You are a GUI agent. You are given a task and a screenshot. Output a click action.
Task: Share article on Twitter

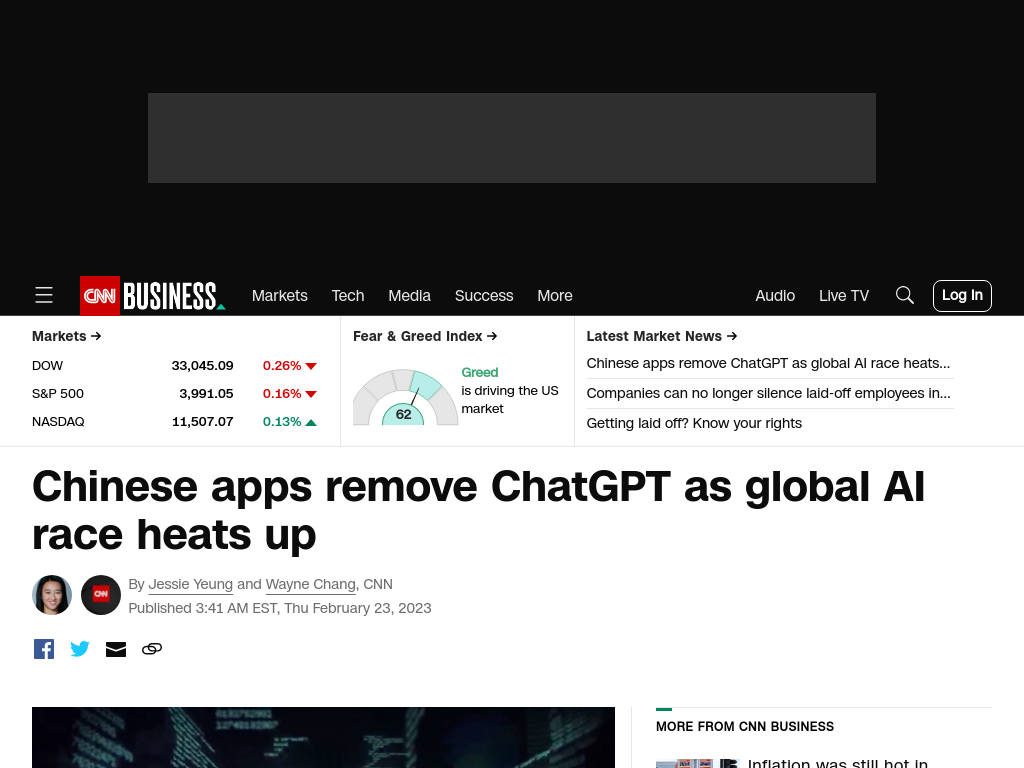[80, 649]
